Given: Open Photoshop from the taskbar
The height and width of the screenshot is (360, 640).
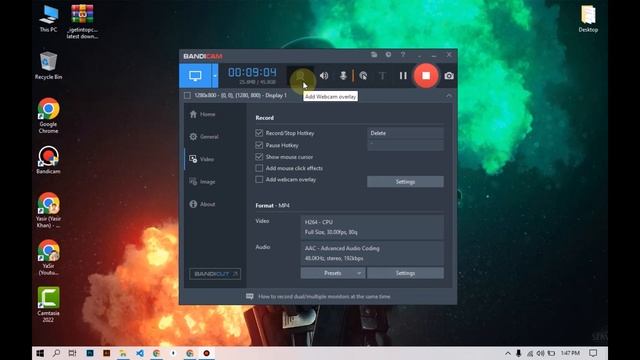Looking at the screenshot, I should point(90,353).
